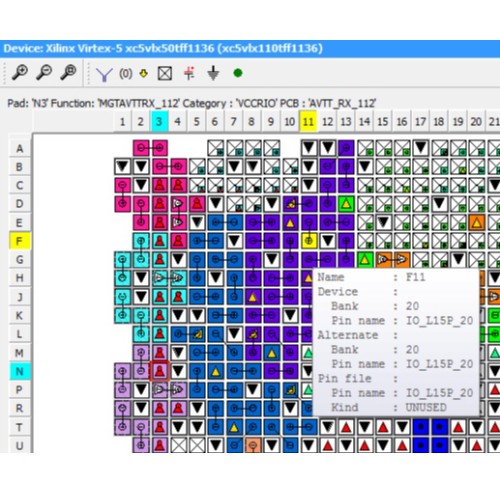Image resolution: width=500 pixels, height=500 pixels.
Task: Click the (0) counter in toolbar
Action: [126, 73]
